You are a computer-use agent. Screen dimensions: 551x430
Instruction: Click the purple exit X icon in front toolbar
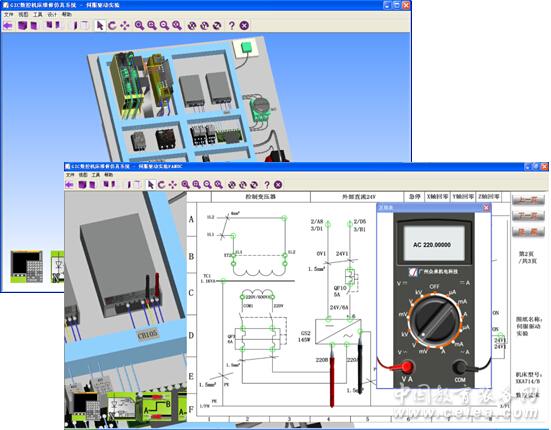point(278,184)
